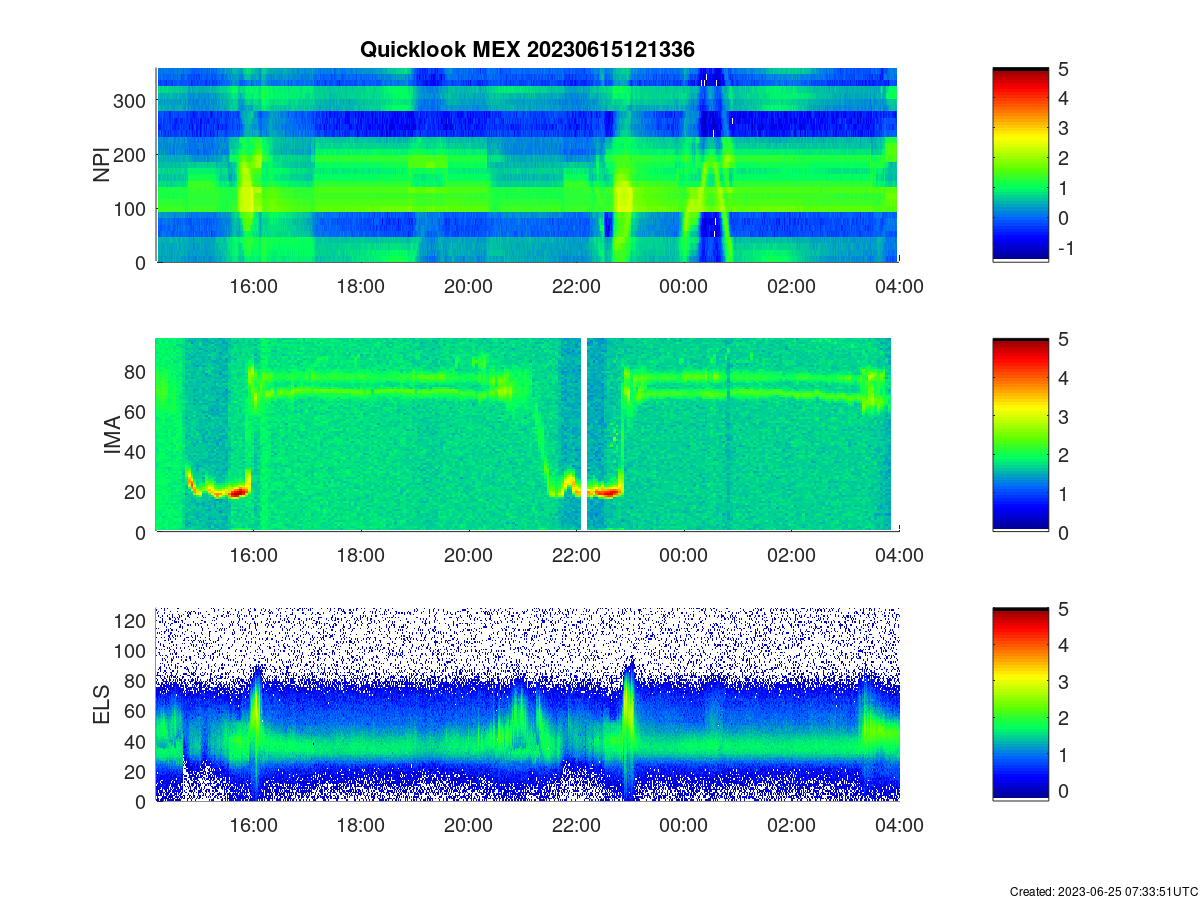
Task: Click the "00:00" tick under the NPI plot
Action: pyautogui.click(x=684, y=287)
